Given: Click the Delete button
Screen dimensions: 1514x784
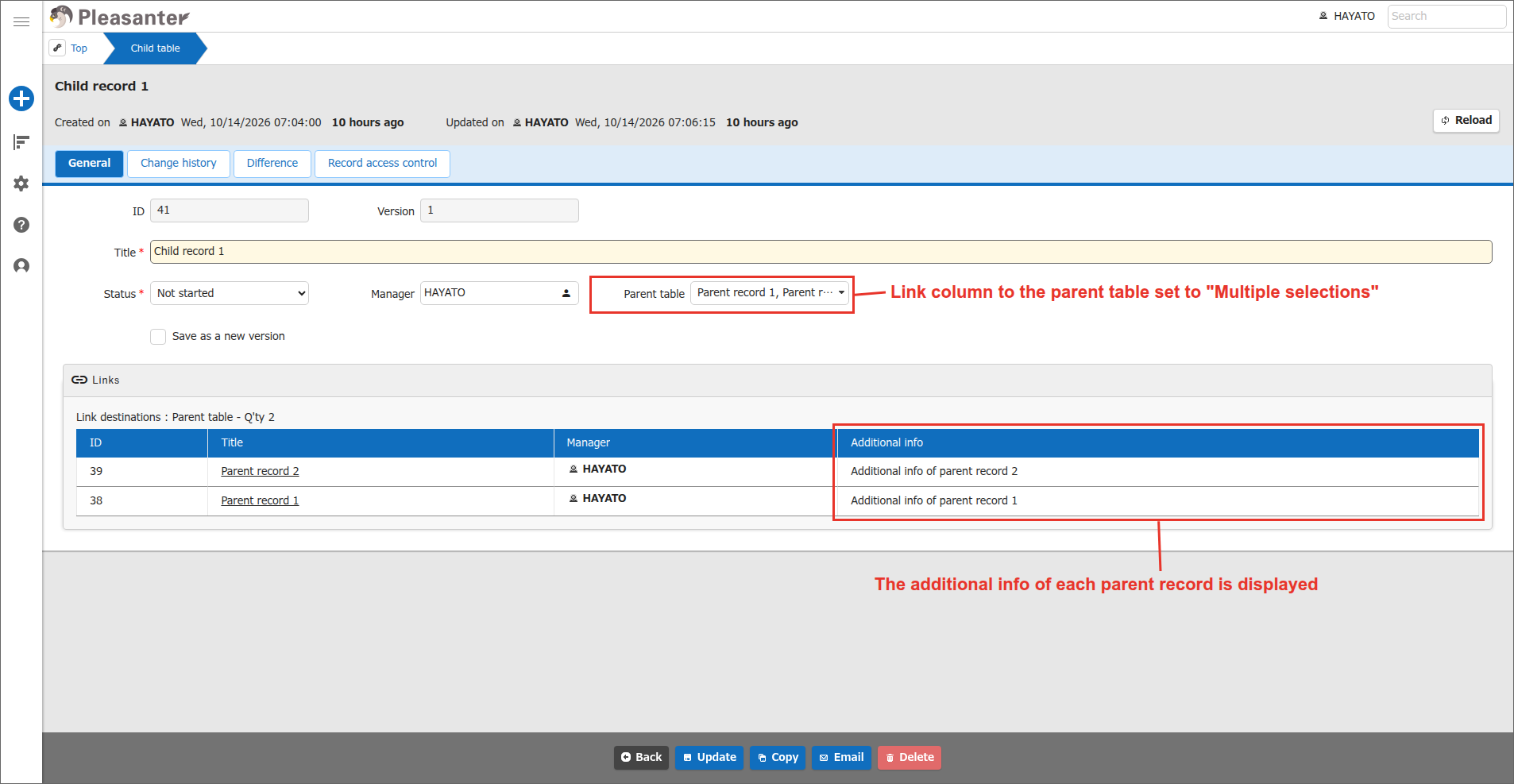Looking at the screenshot, I should (x=910, y=758).
